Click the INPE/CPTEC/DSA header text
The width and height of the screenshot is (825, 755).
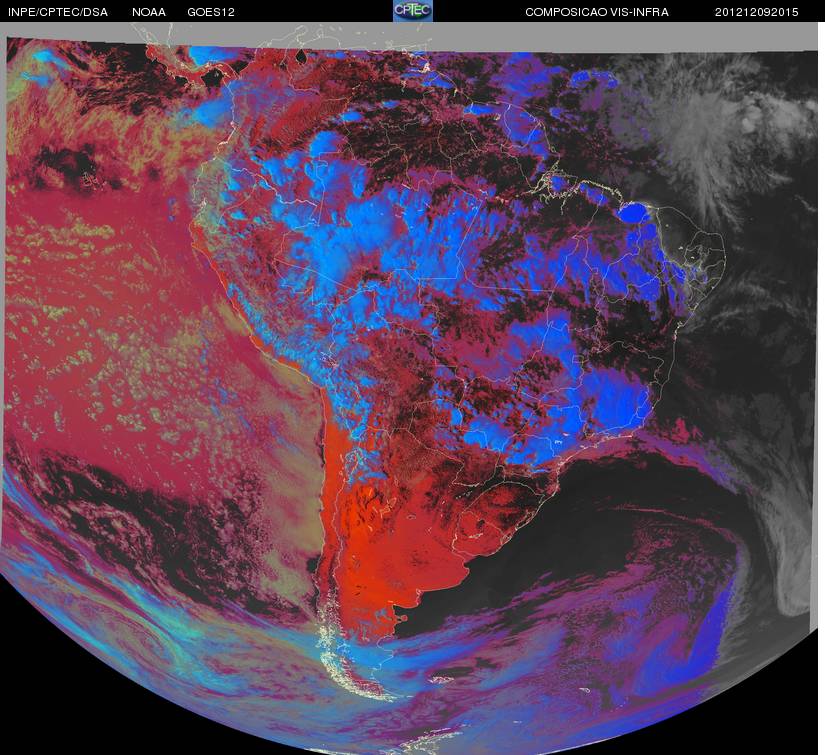pyautogui.click(x=57, y=12)
